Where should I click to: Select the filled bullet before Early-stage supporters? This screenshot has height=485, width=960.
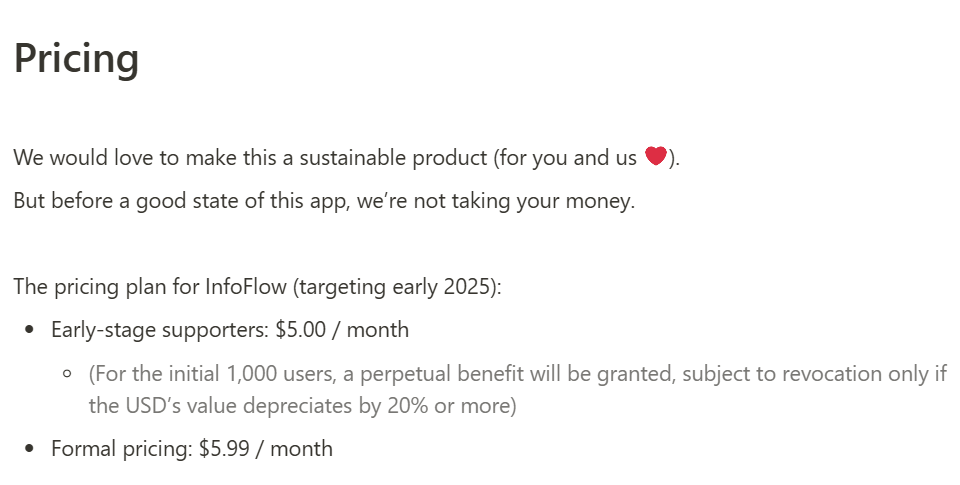[30, 329]
